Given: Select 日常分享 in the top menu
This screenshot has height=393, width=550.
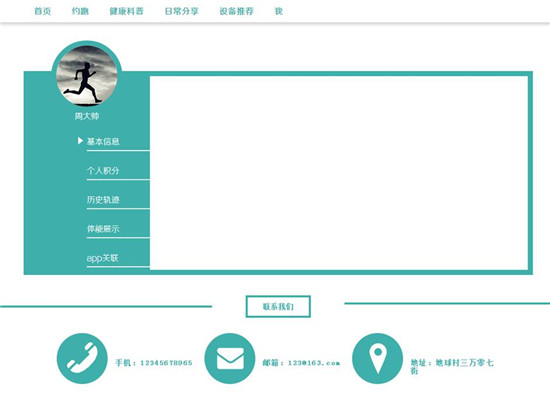Looking at the screenshot, I should click(182, 11).
